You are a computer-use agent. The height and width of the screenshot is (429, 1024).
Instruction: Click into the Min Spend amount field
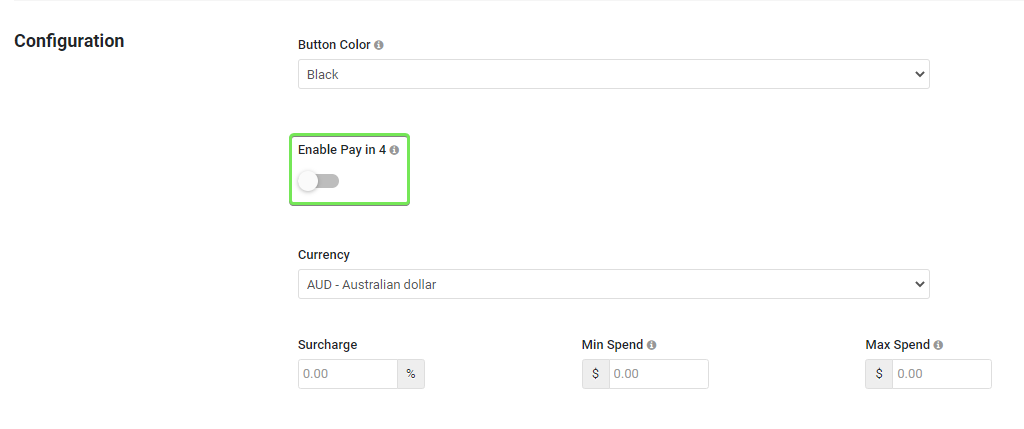[658, 374]
